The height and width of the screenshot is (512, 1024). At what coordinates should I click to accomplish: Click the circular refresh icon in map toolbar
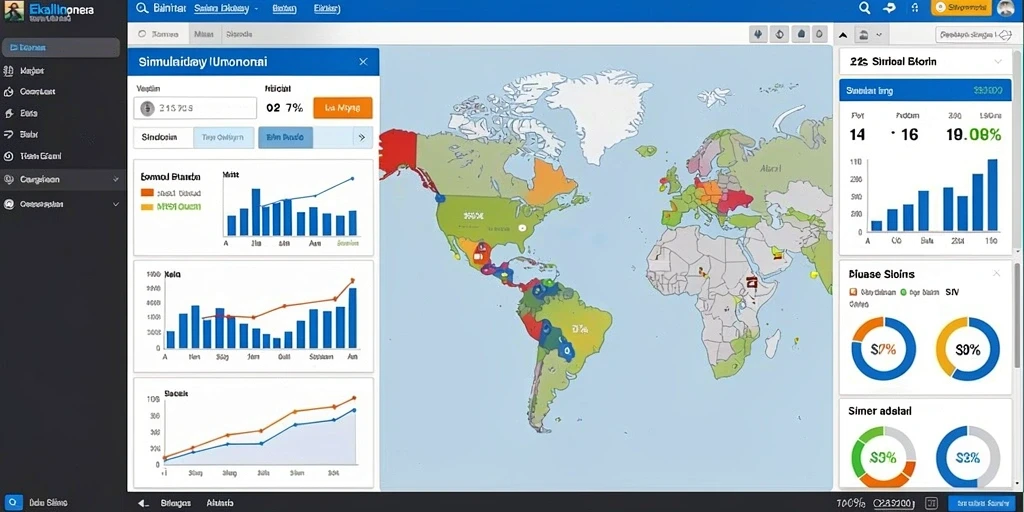[778, 35]
